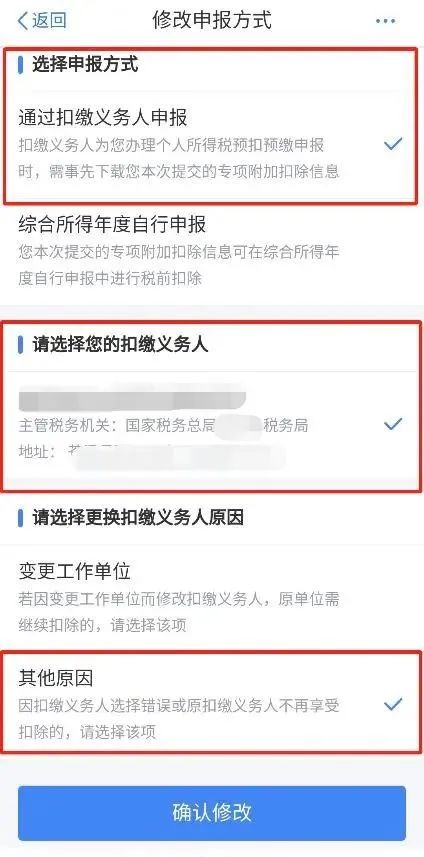Click the 确认修改 button

point(212,813)
